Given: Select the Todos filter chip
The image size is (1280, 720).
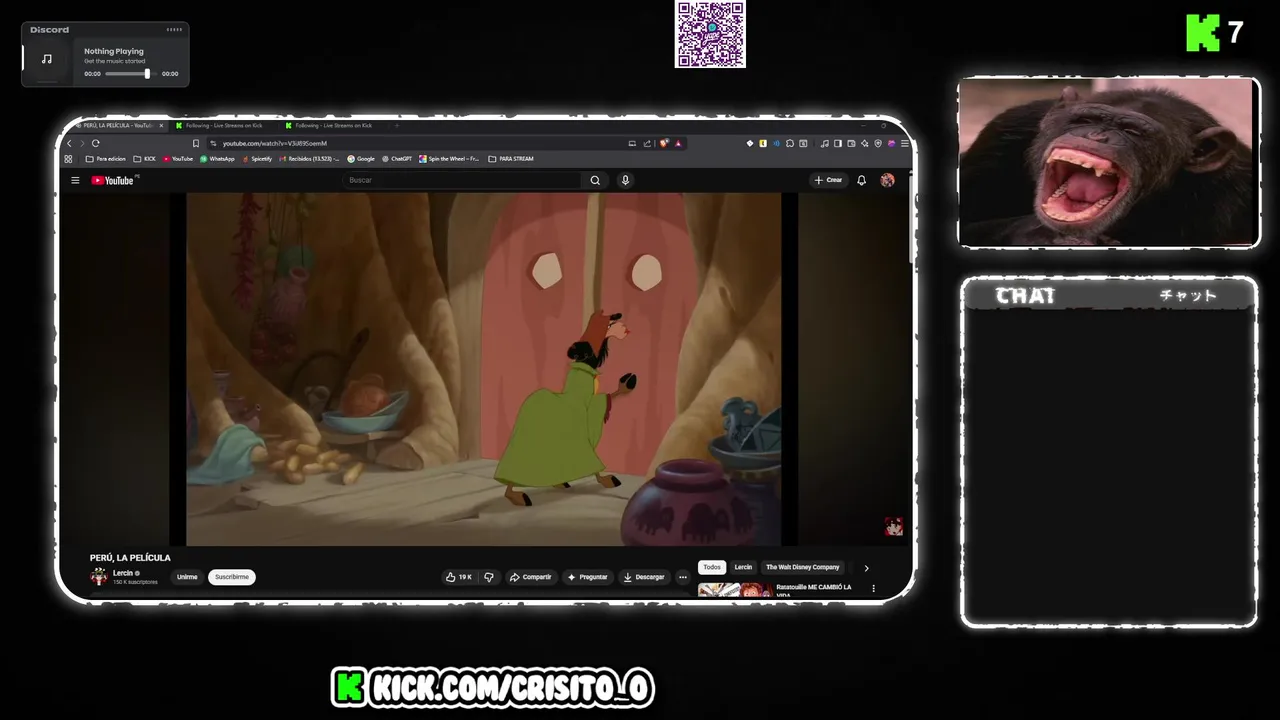Looking at the screenshot, I should point(712,567).
